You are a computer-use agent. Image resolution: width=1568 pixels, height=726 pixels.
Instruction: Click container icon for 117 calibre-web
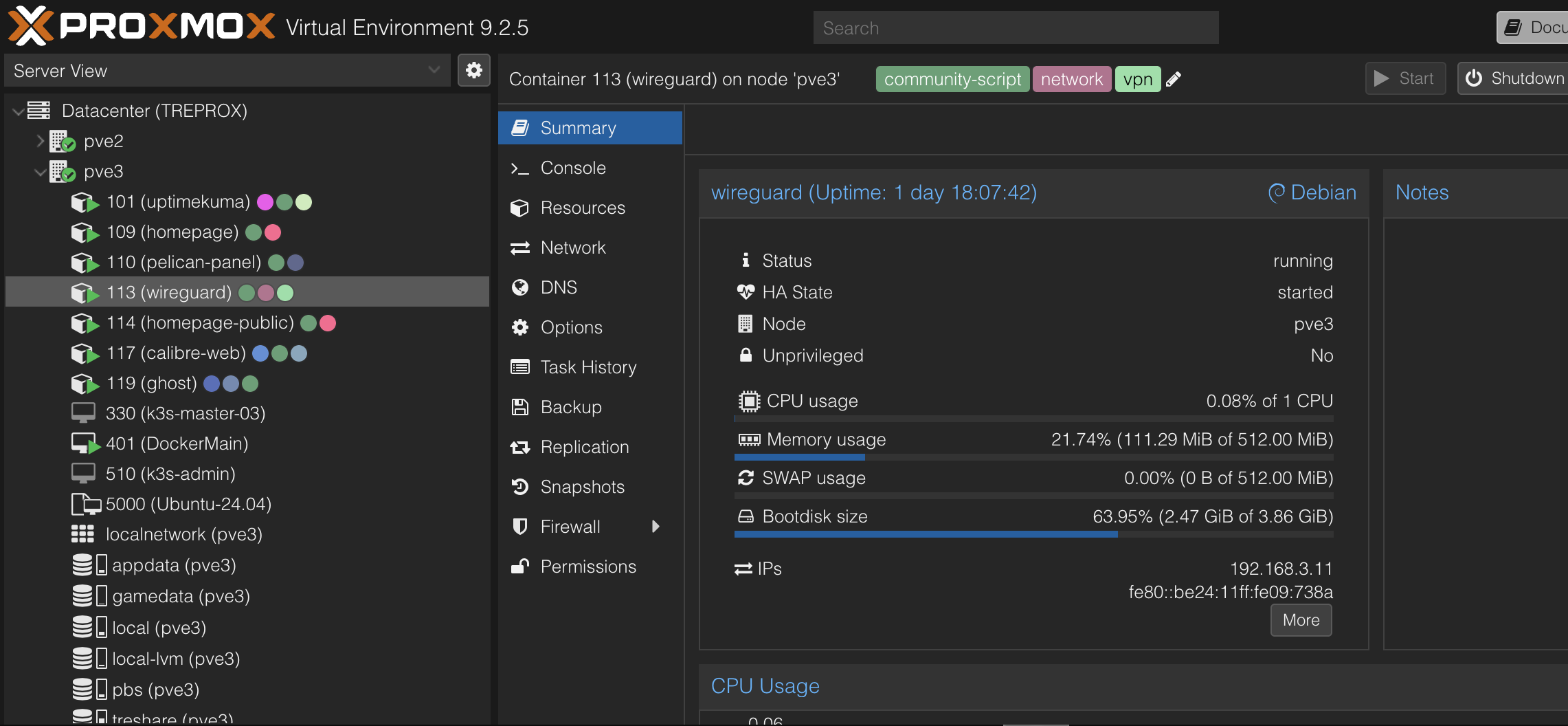coord(85,353)
